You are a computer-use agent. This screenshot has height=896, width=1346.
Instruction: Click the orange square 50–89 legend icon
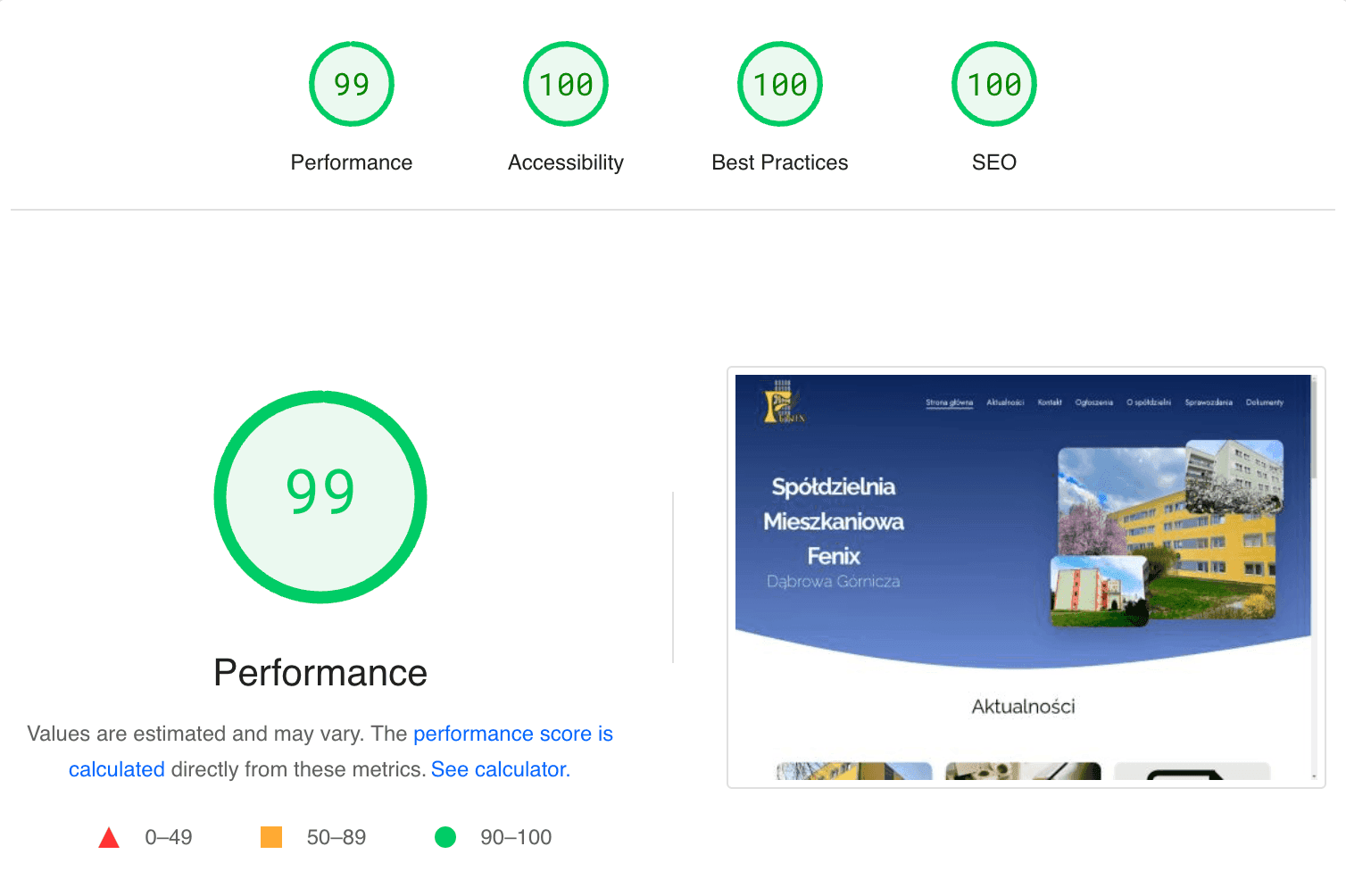click(x=271, y=837)
